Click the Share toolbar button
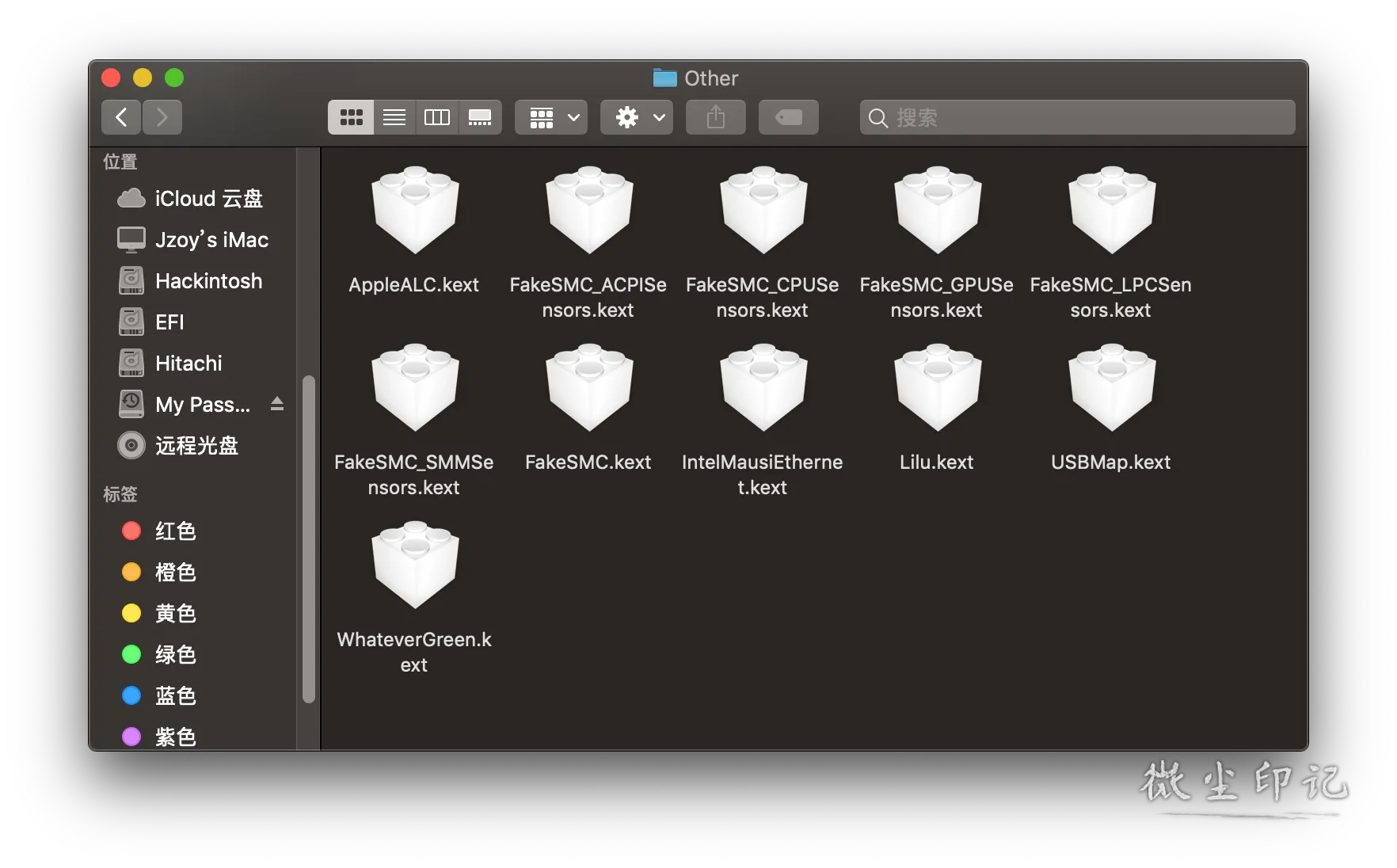The width and height of the screenshot is (1397, 868). (x=716, y=118)
